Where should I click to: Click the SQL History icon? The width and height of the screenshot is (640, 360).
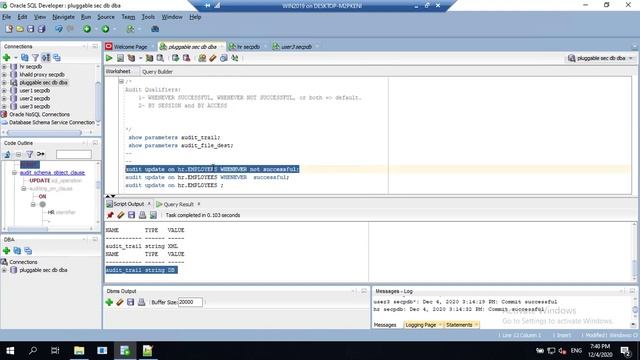pos(224,58)
